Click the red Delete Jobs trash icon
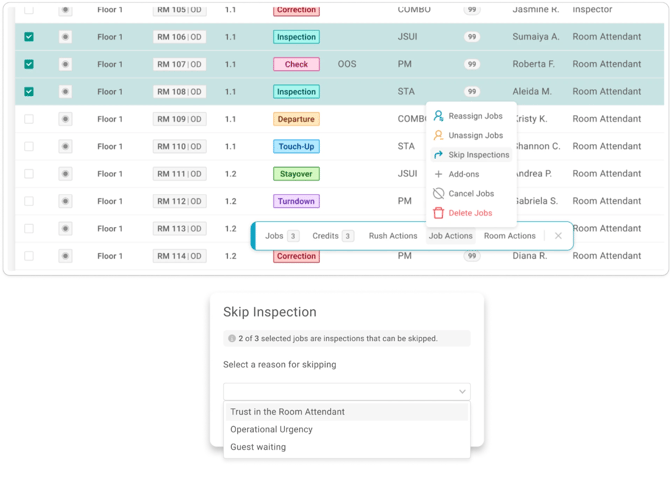670x479 pixels. [438, 213]
